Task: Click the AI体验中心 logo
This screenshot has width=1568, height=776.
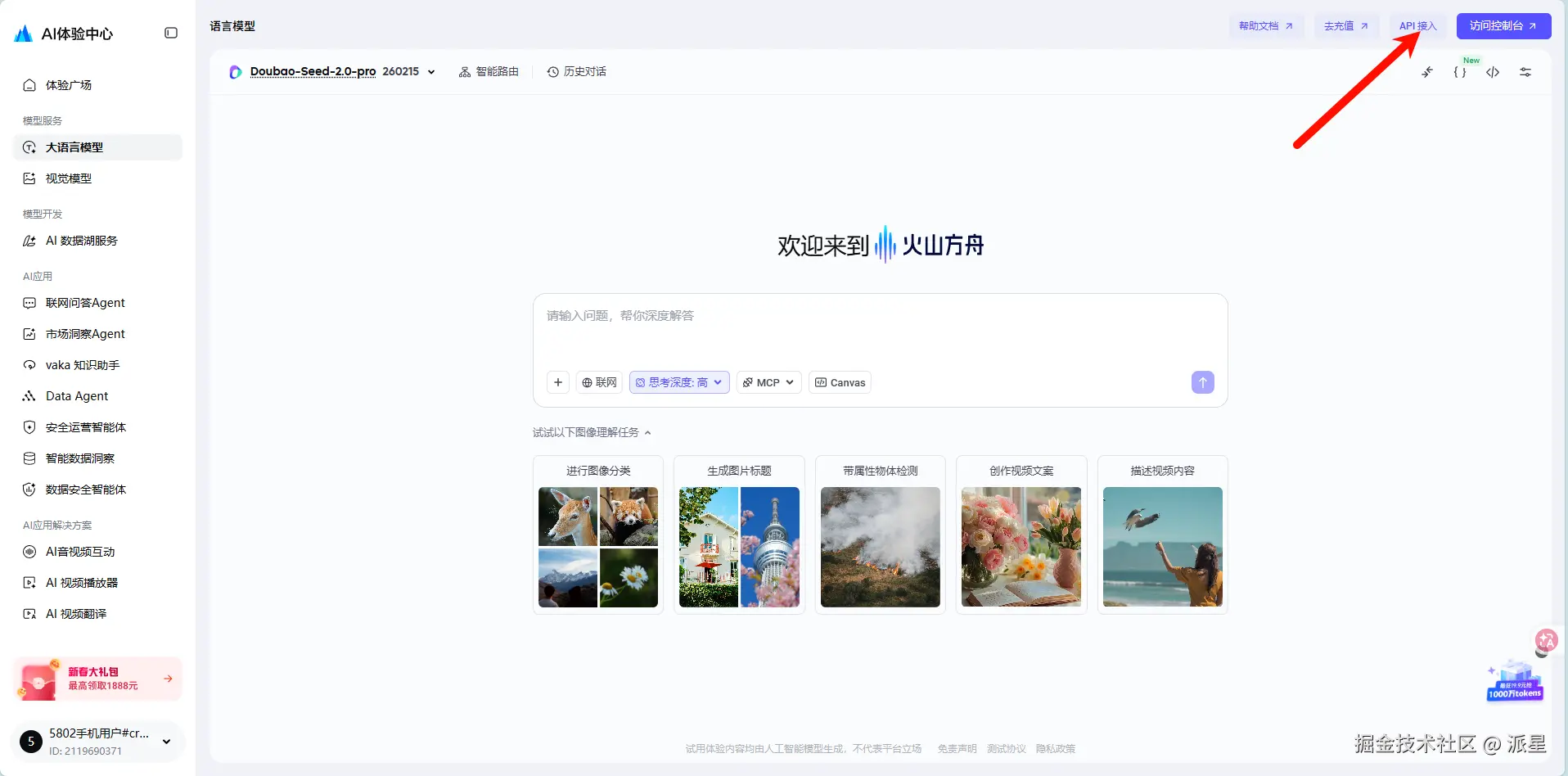Action: click(64, 34)
